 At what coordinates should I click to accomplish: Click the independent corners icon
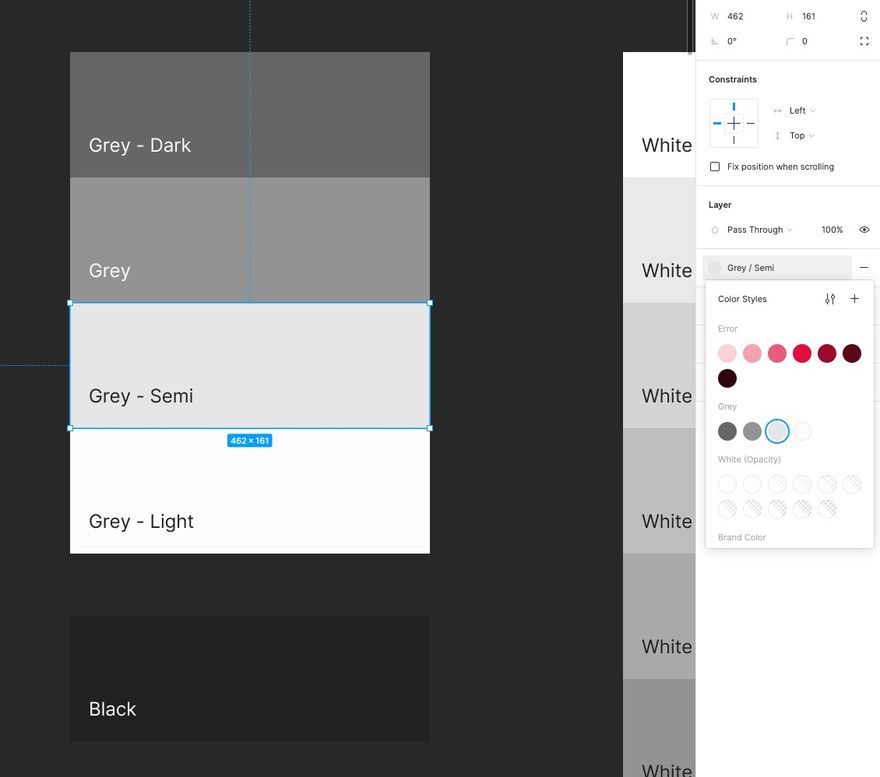click(x=864, y=41)
